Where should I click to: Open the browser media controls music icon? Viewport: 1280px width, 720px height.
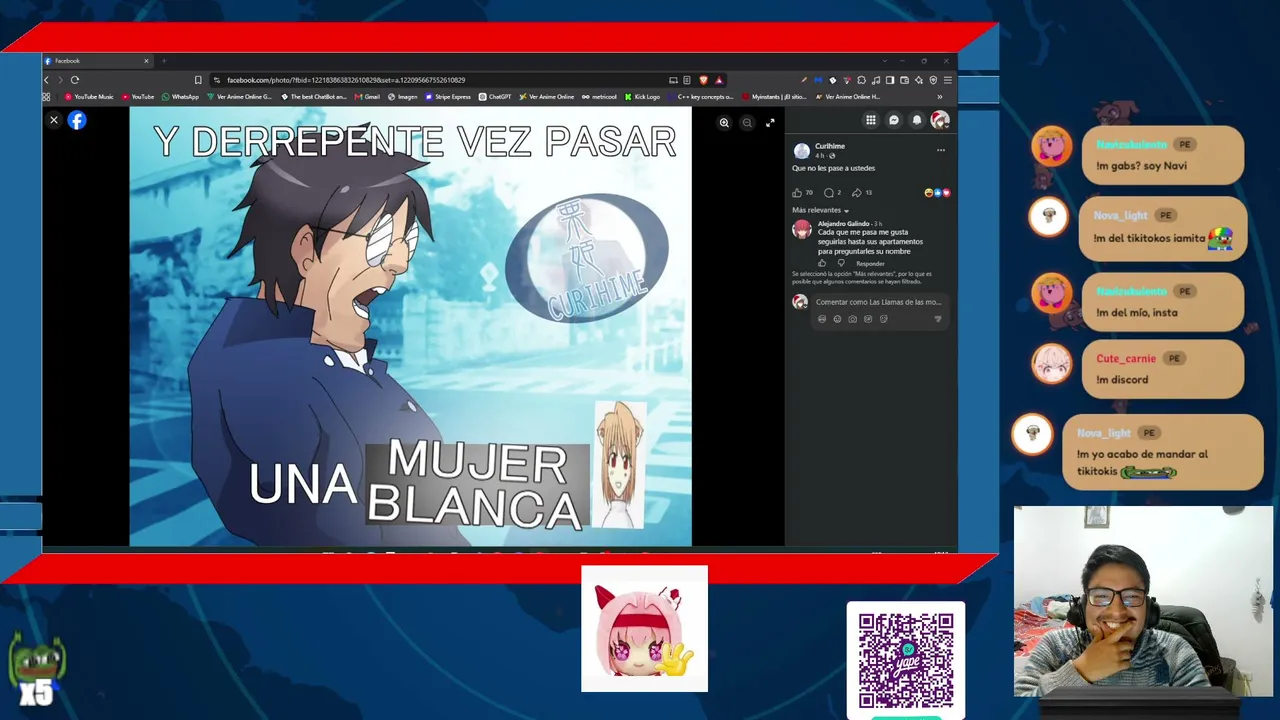(x=876, y=80)
